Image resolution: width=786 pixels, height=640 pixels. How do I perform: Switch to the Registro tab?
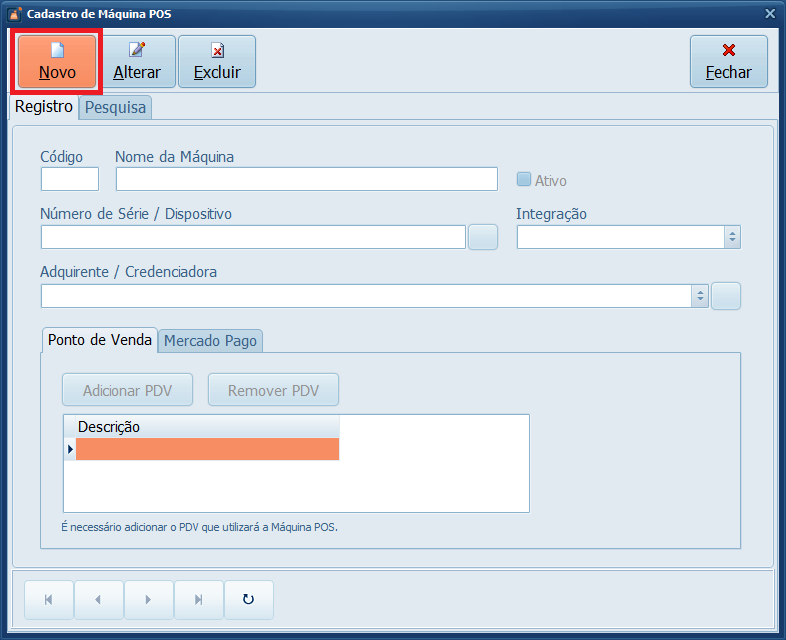pyautogui.click(x=44, y=107)
